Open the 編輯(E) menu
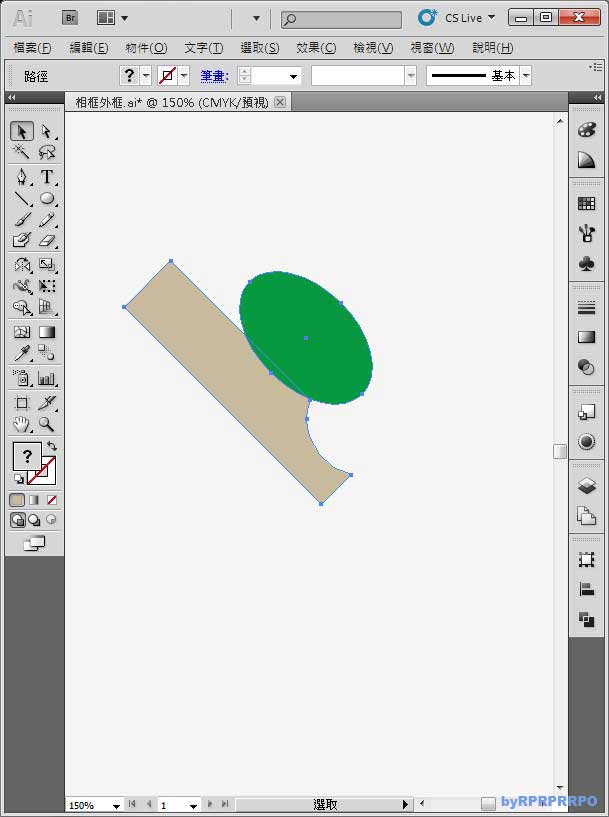This screenshot has width=609, height=817. 89,48
